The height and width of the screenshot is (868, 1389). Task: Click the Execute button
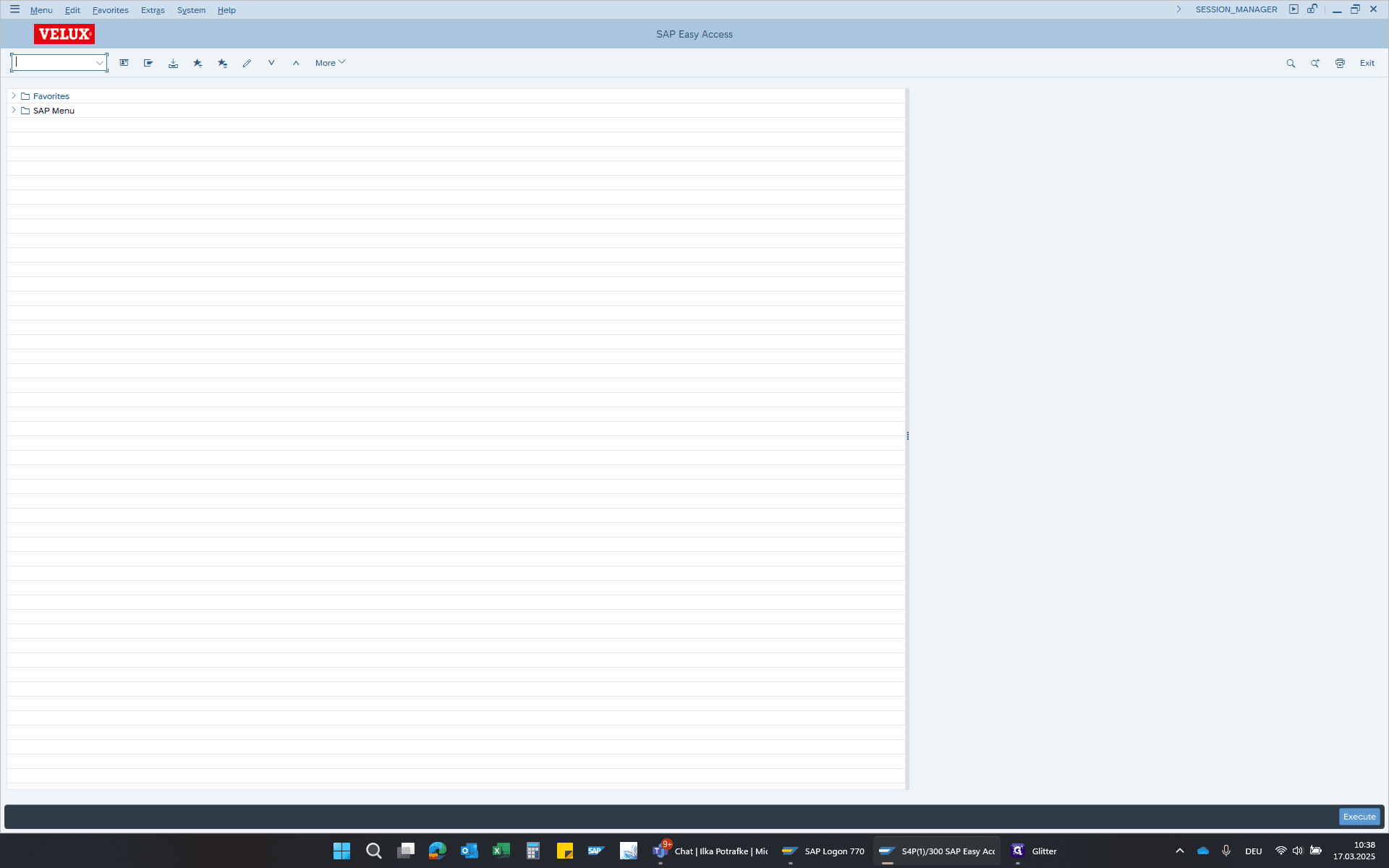1359,817
